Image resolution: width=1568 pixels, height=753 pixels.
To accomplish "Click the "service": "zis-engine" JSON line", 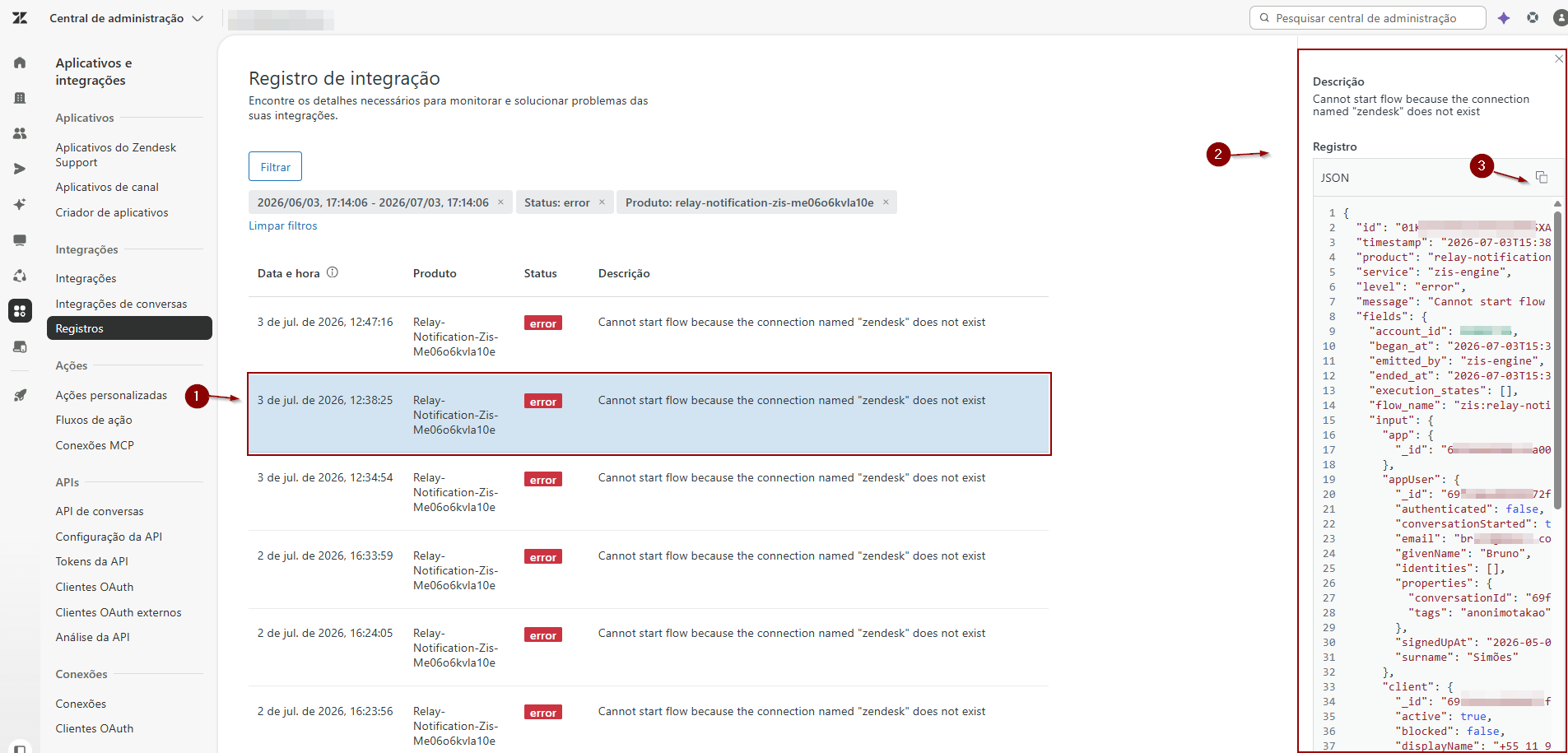I will [x=1434, y=272].
